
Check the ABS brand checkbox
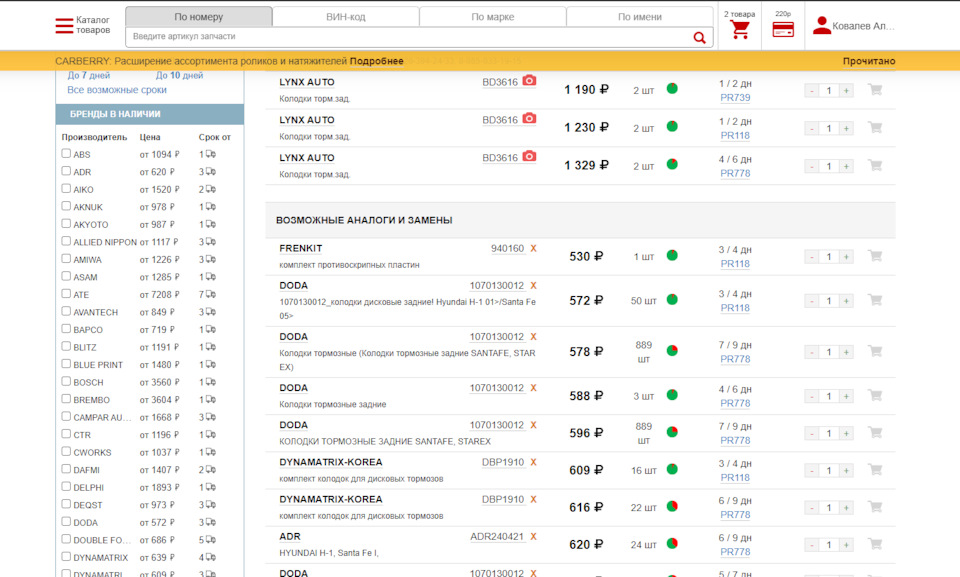66,153
